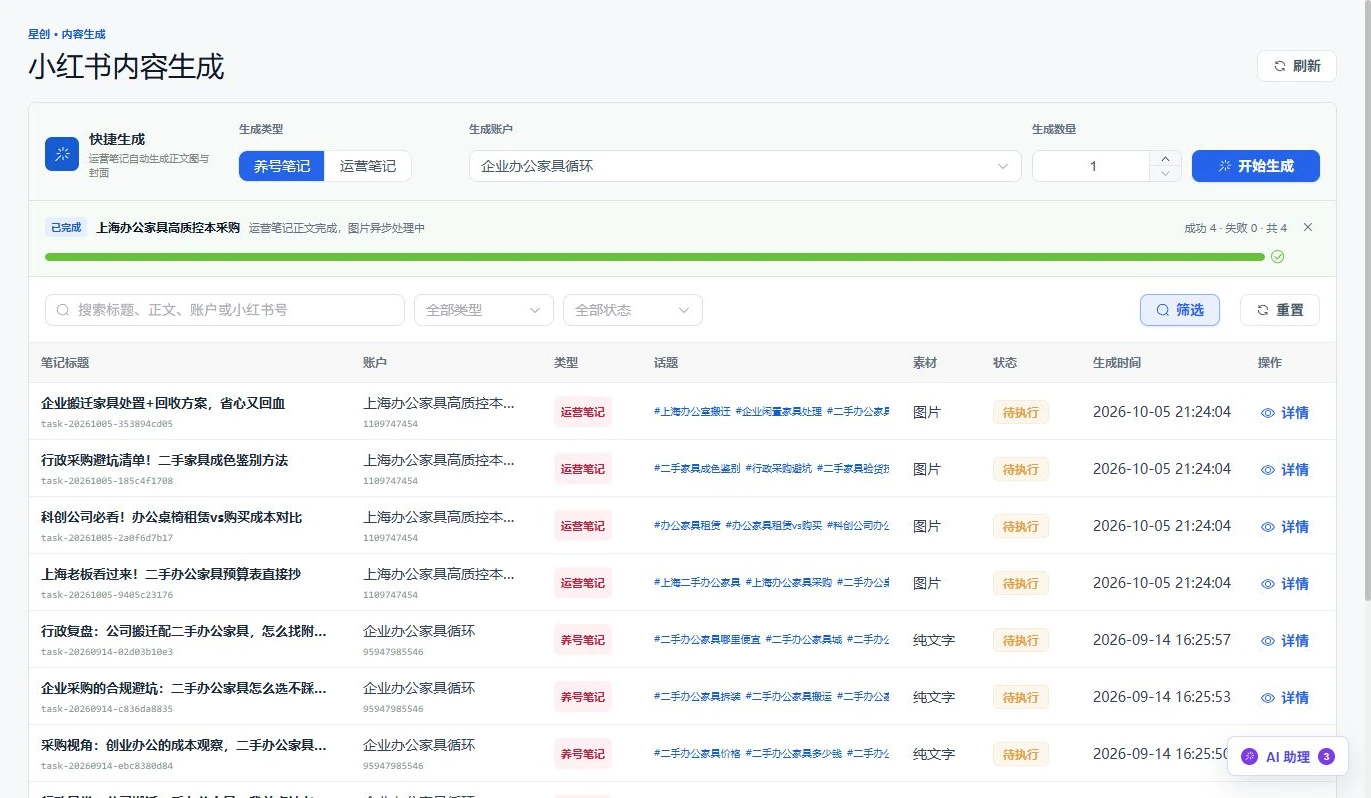
Task: Click the 筛选 filter button
Action: pos(1180,310)
